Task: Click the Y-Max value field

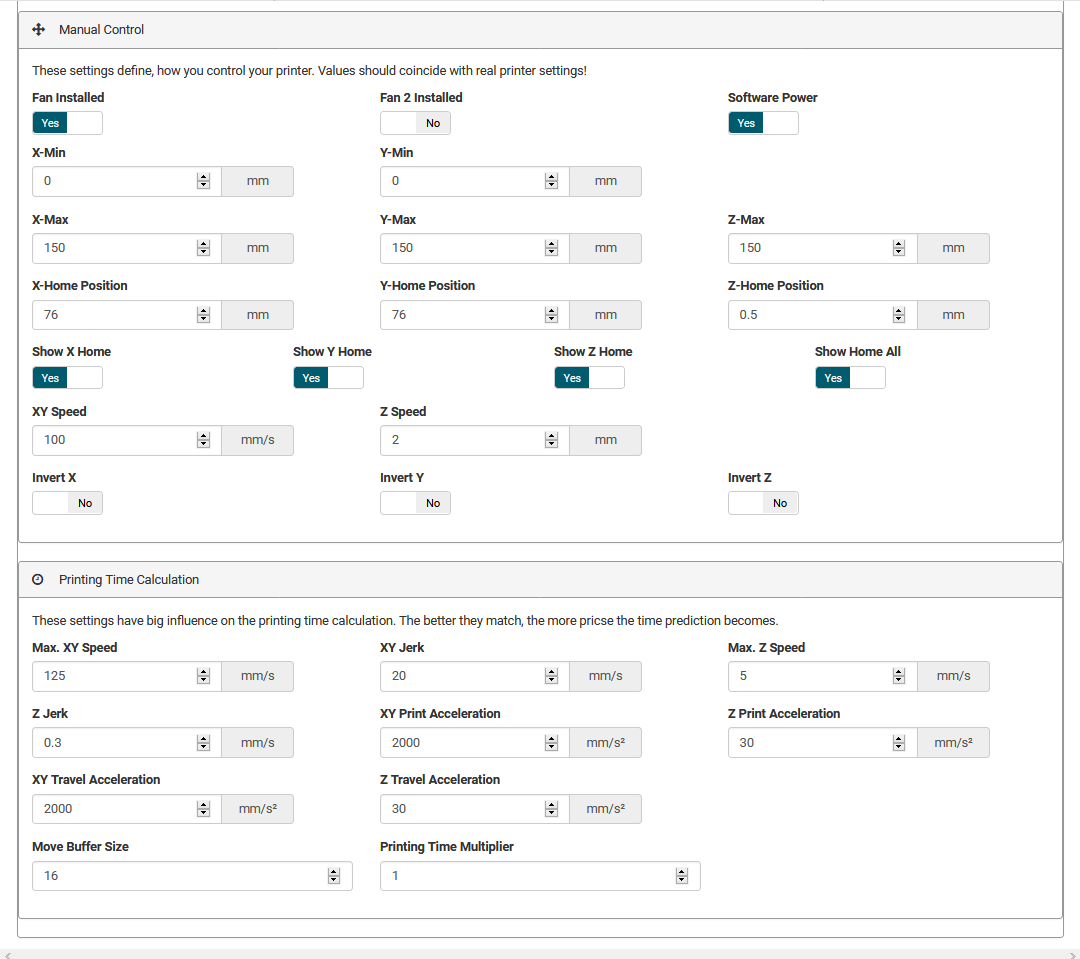Action: [475, 248]
